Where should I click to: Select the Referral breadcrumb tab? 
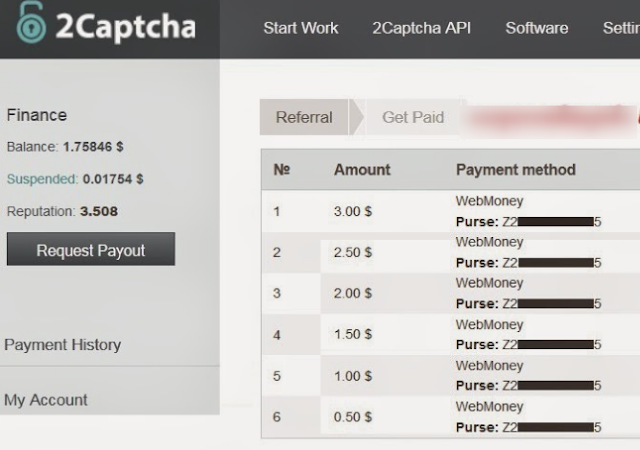(x=304, y=117)
